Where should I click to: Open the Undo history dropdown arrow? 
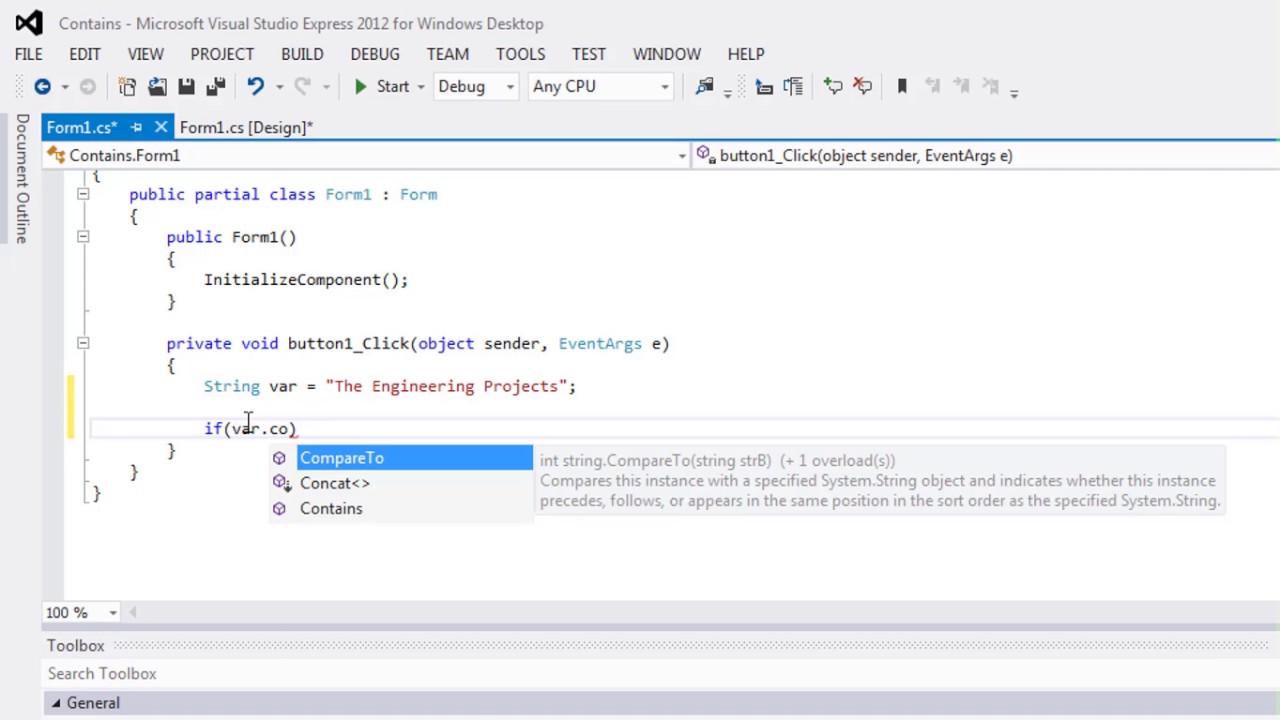pyautogui.click(x=278, y=87)
